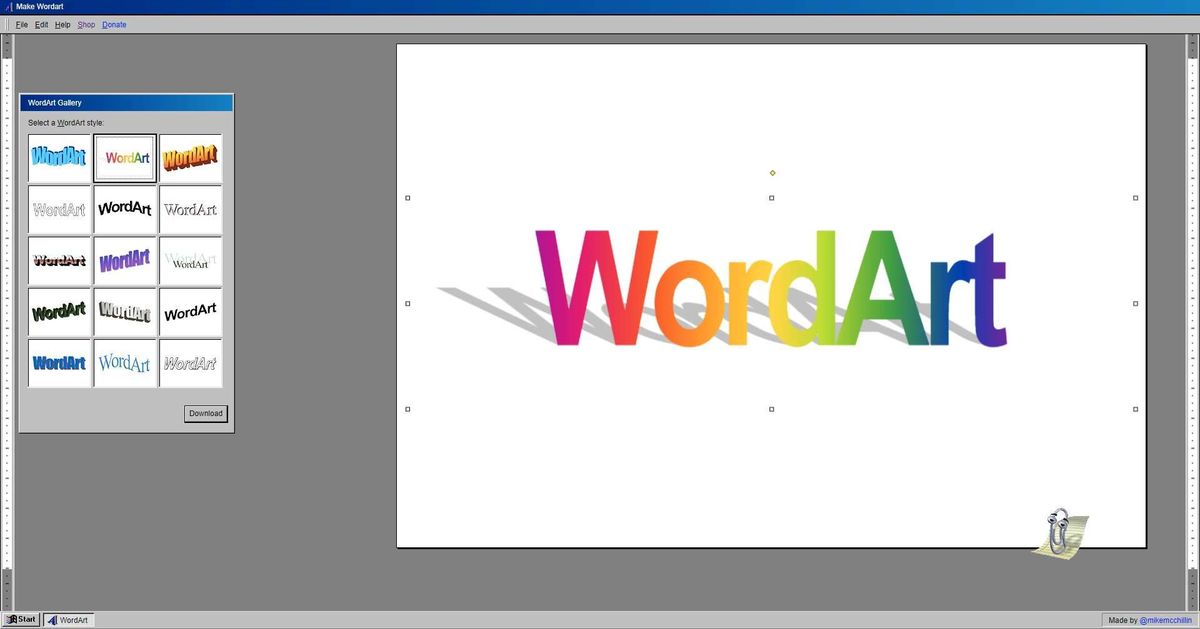1200x629 pixels.
Task: Select the light blue 3D WordArt style
Action: (x=59, y=158)
